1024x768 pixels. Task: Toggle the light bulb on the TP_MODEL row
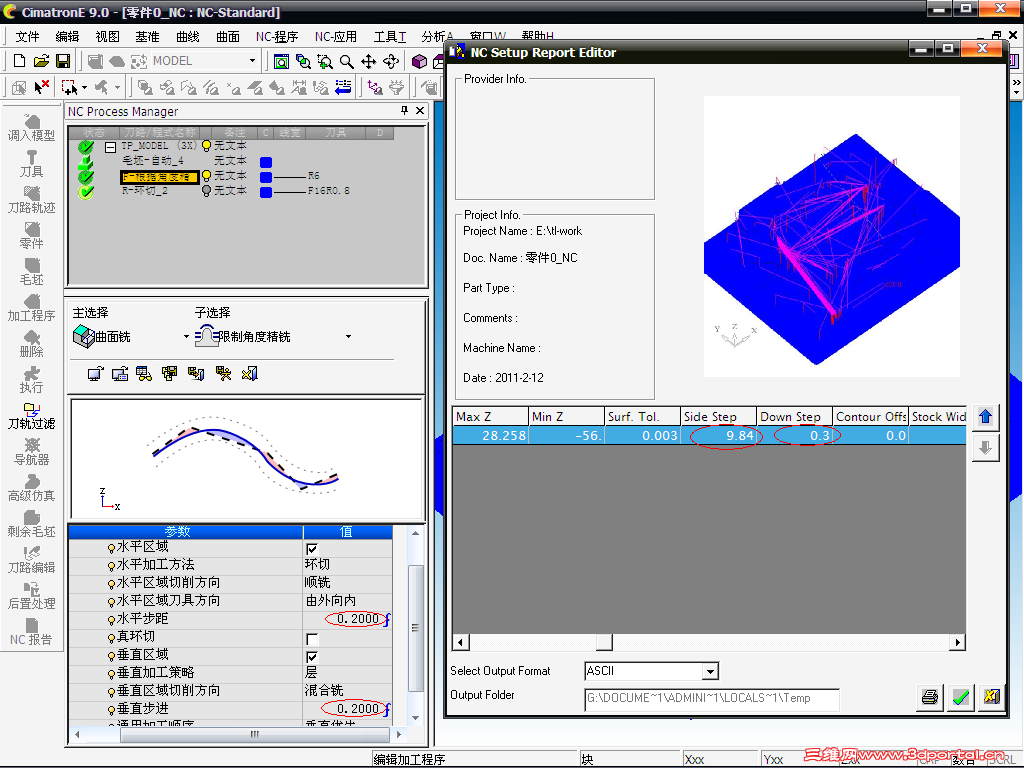coord(207,146)
